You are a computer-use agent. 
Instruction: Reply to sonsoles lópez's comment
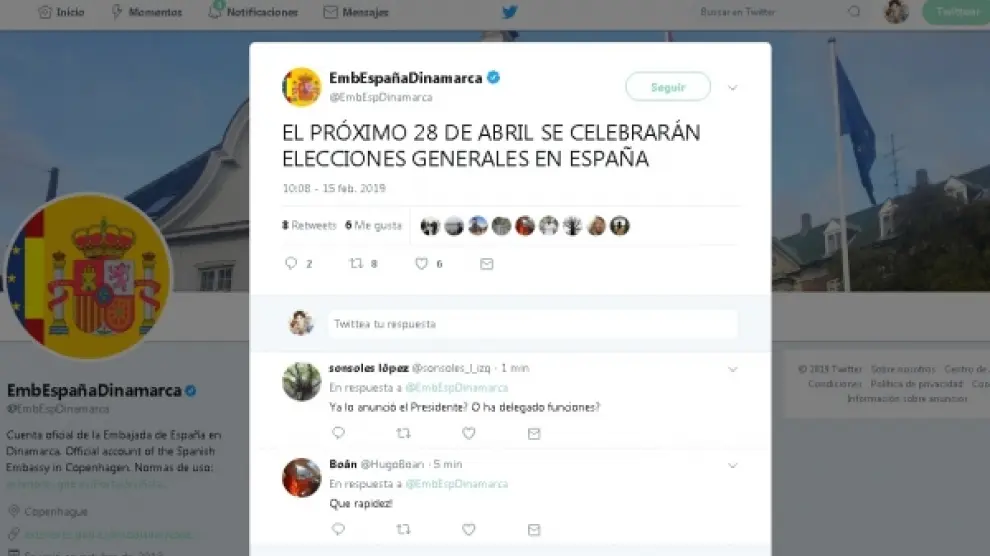pyautogui.click(x=338, y=433)
